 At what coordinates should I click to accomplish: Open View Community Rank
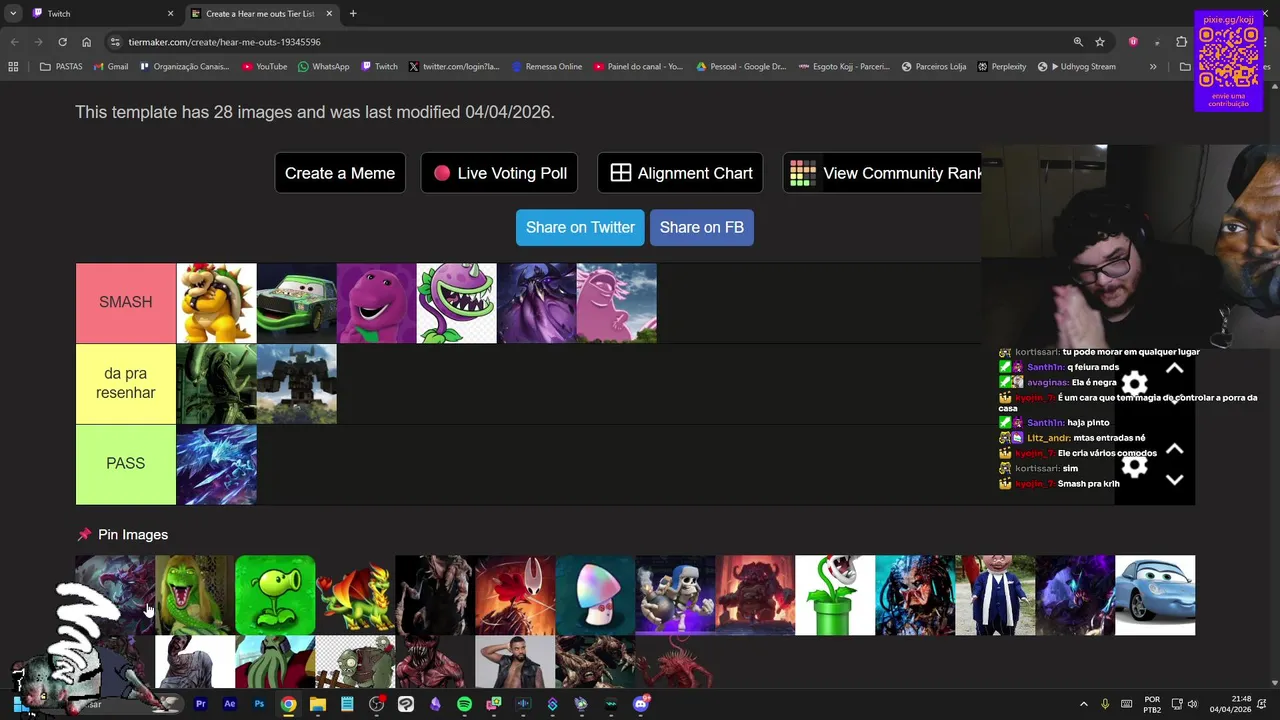[883, 173]
